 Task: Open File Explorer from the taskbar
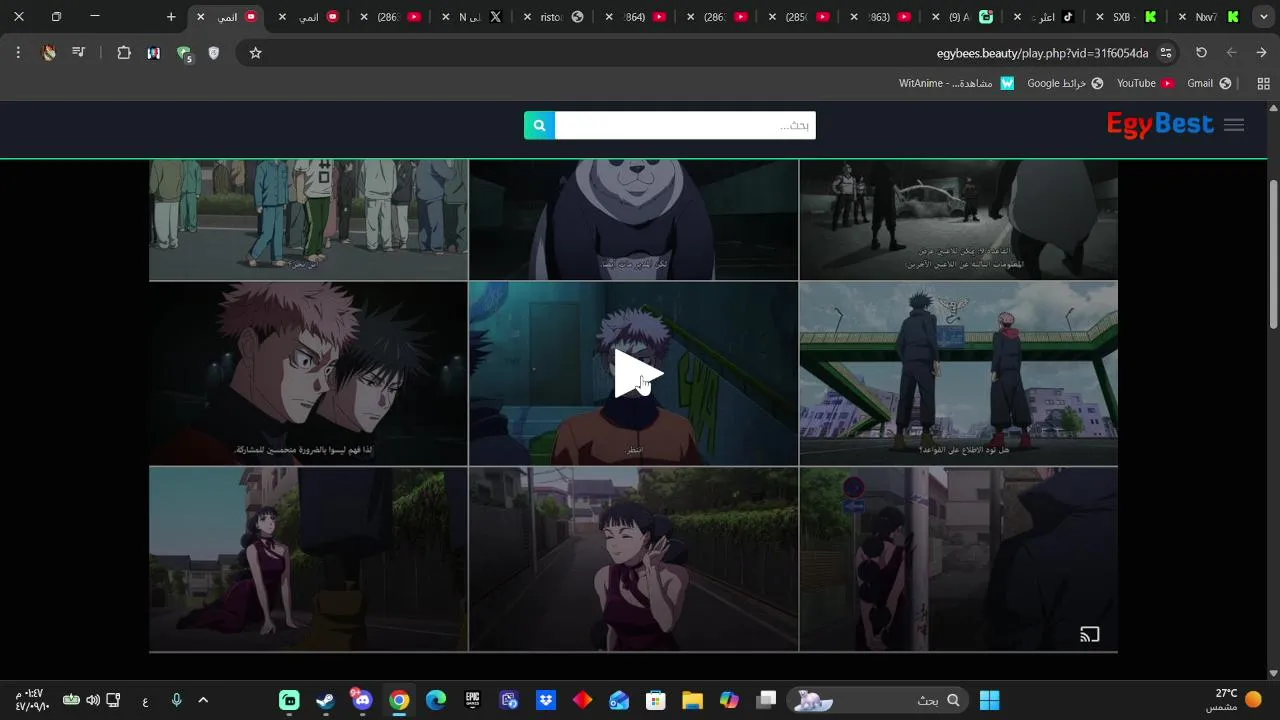[692, 700]
